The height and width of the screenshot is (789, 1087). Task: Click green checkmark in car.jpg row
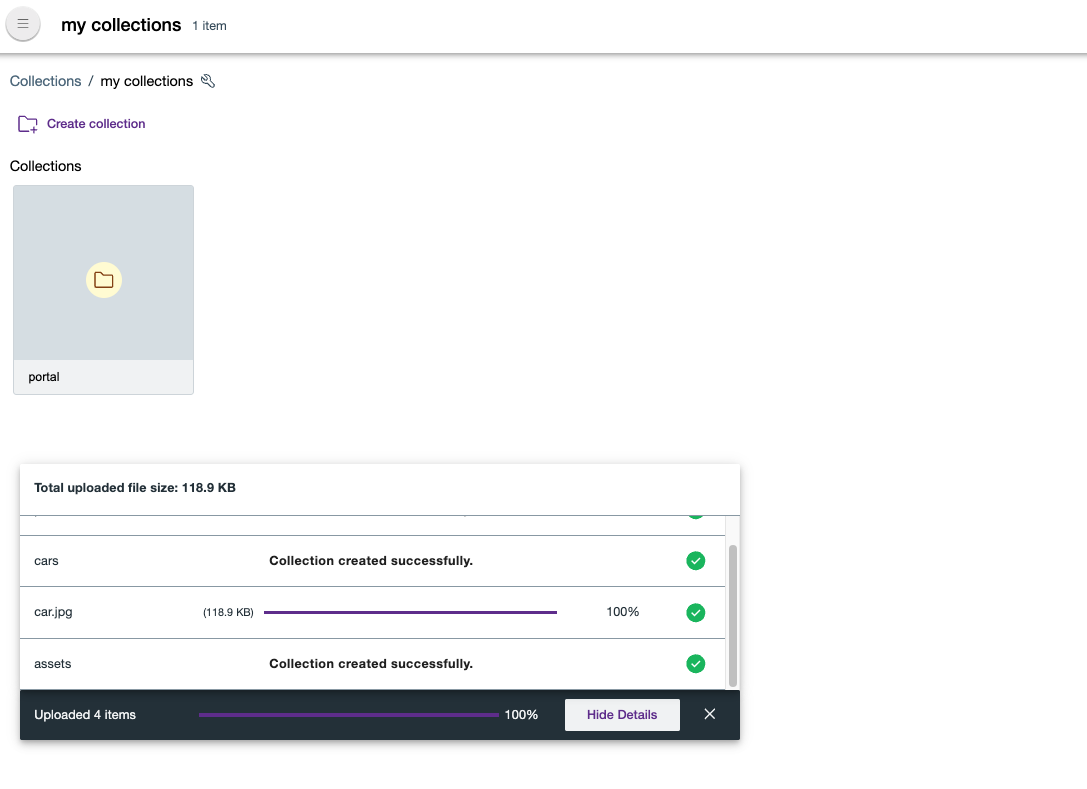(x=695, y=612)
